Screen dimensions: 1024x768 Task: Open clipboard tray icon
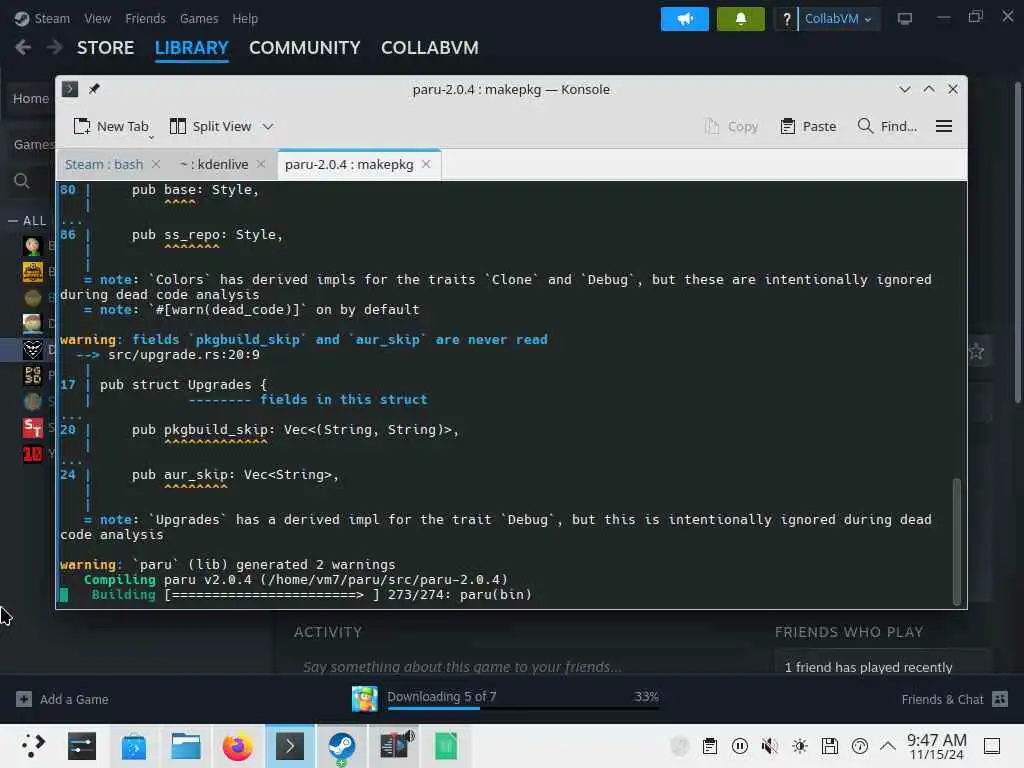click(710, 746)
